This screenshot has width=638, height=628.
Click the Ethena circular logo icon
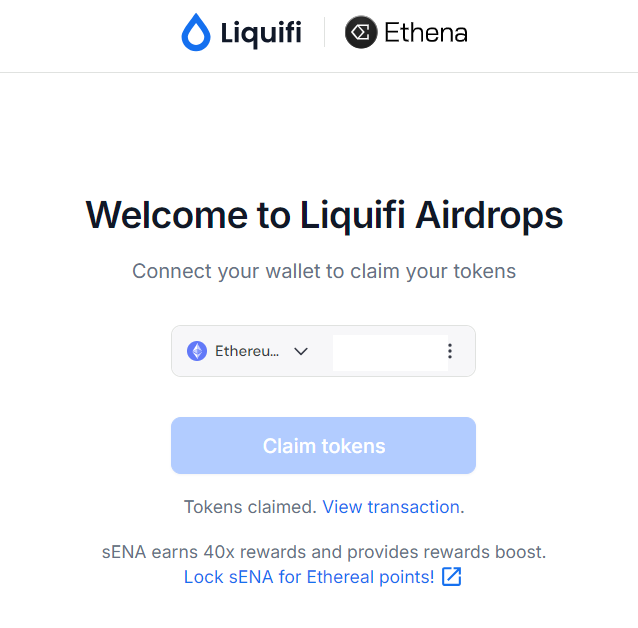click(361, 32)
